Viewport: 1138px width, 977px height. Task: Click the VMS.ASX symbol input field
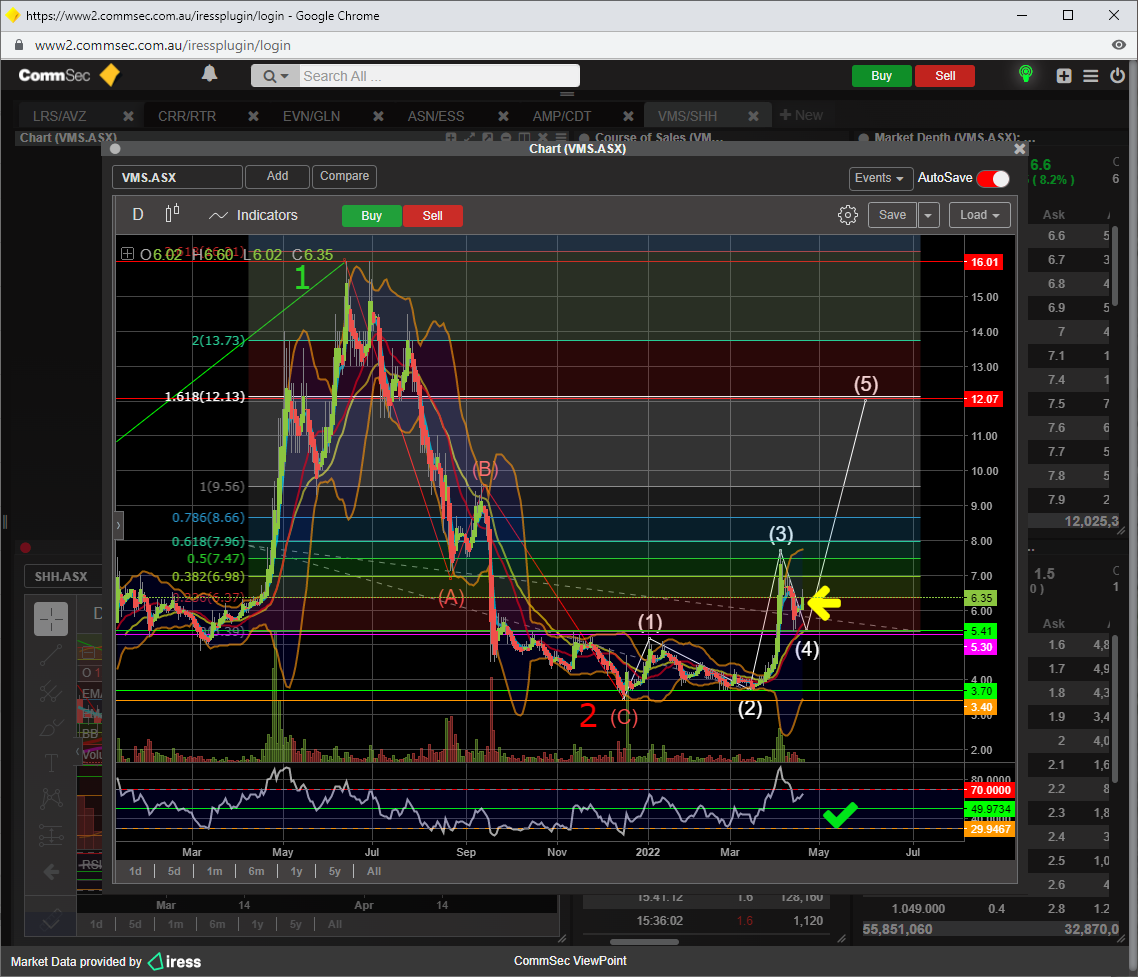click(177, 177)
